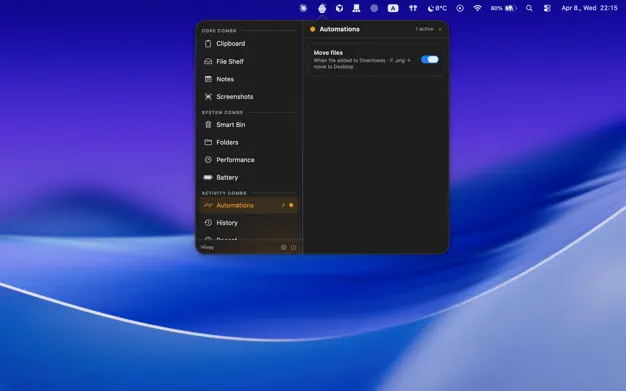626x391 pixels.
Task: Open Hivey settings gear
Action: point(283,247)
